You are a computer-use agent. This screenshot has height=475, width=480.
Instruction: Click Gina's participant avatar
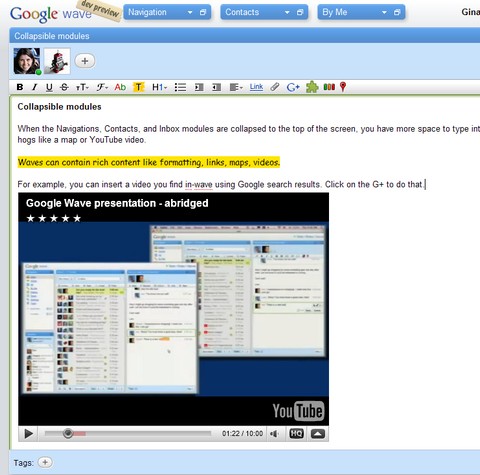[x=27, y=61]
